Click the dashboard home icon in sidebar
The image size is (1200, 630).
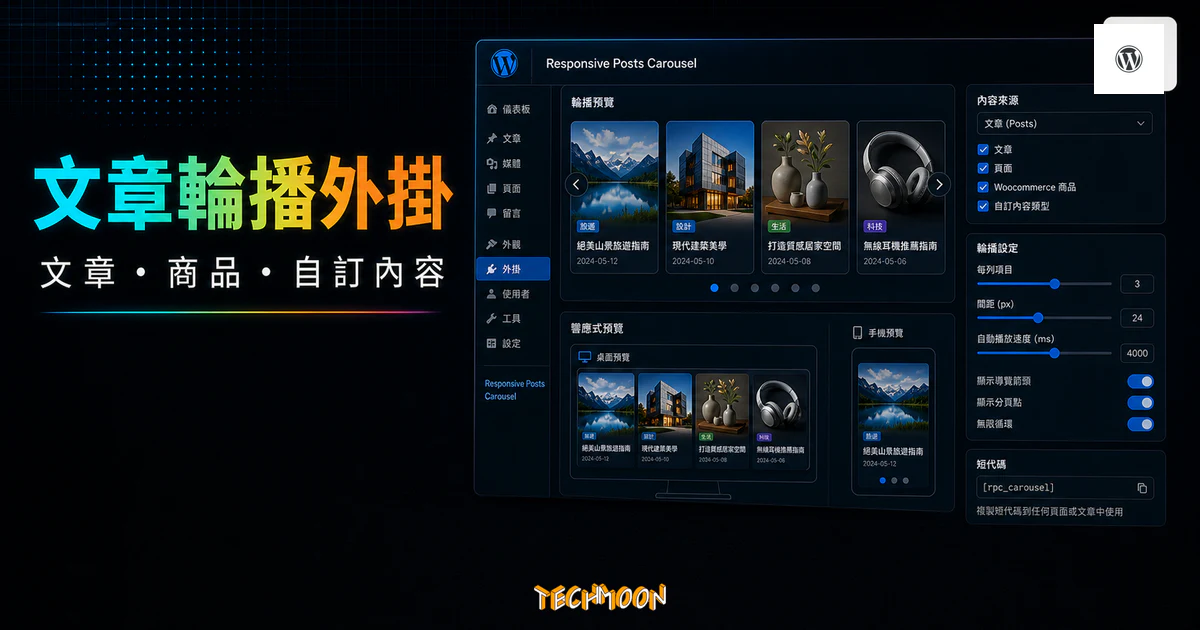coord(491,109)
